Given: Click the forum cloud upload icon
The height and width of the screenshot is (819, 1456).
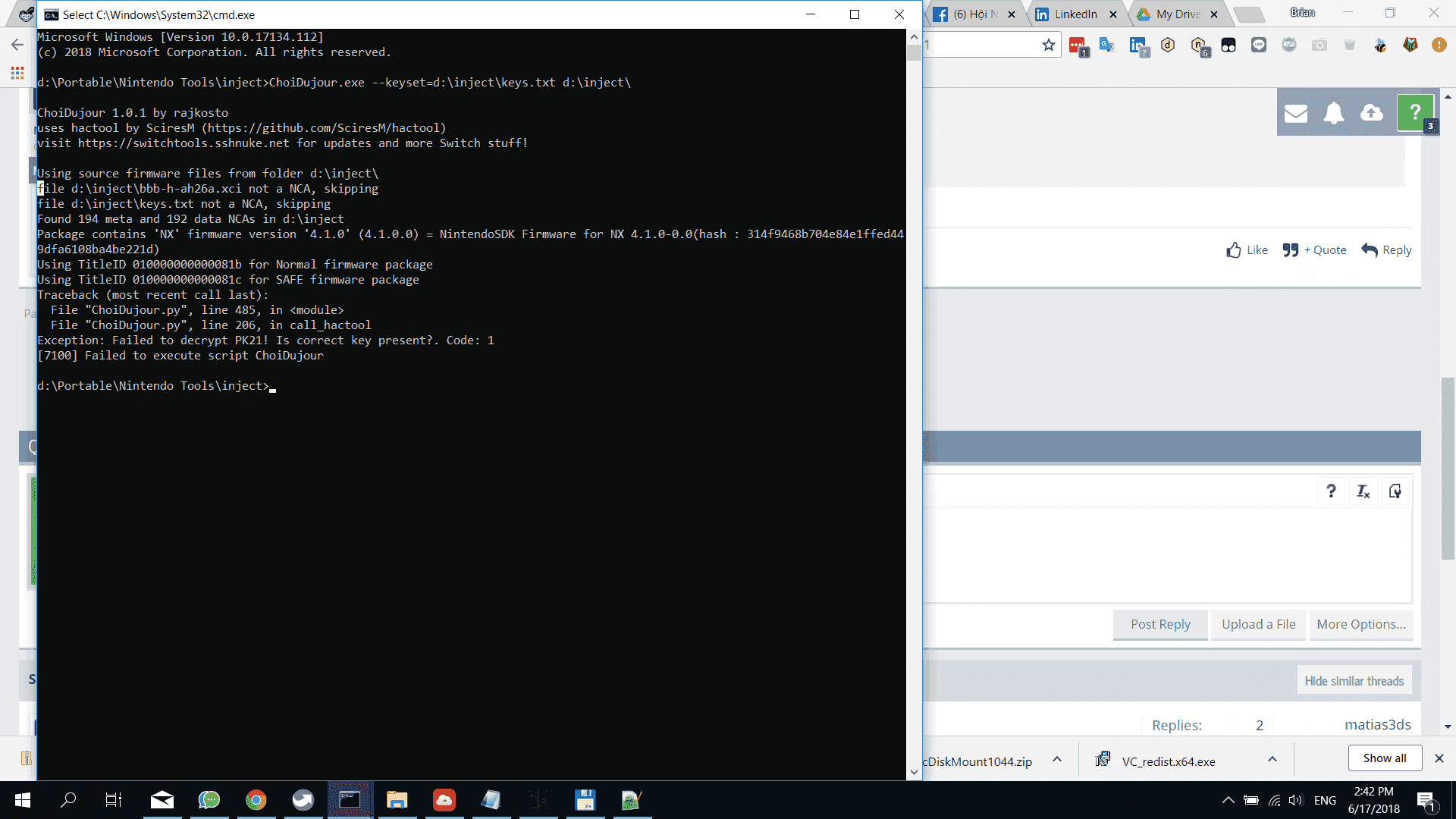Looking at the screenshot, I should click(x=1371, y=113).
